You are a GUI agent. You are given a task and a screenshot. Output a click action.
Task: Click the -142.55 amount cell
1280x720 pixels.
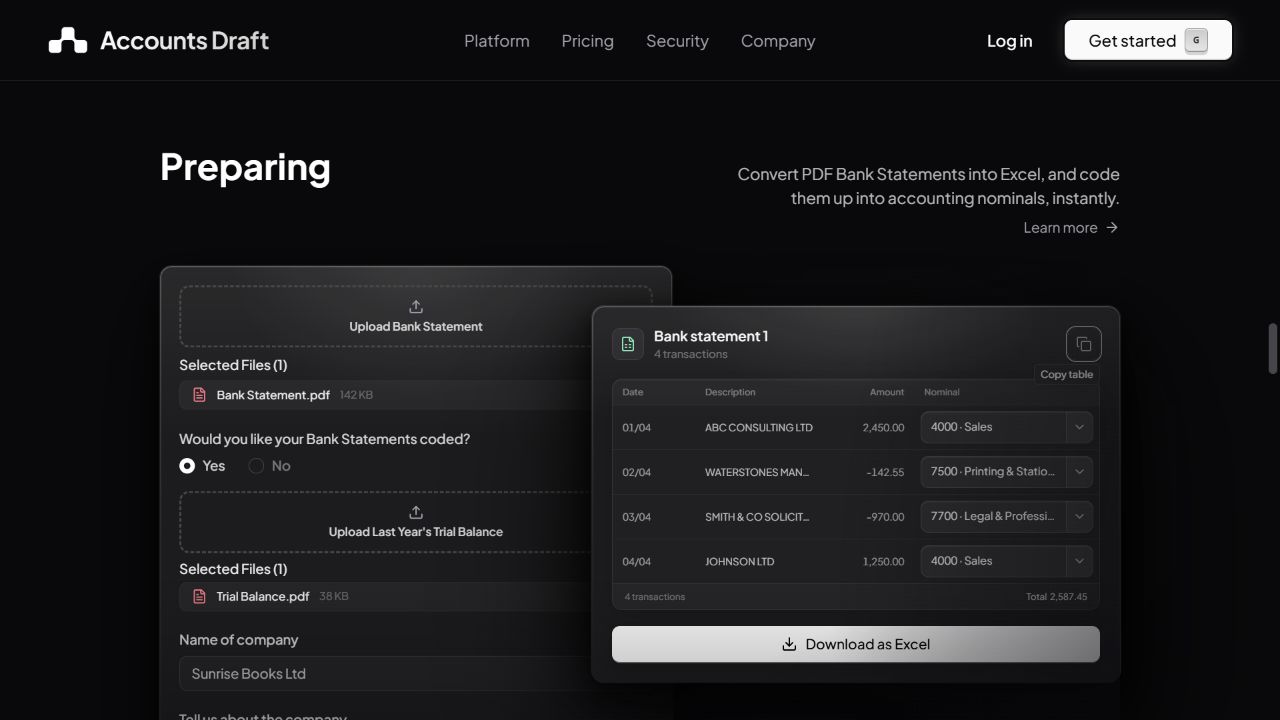885,472
